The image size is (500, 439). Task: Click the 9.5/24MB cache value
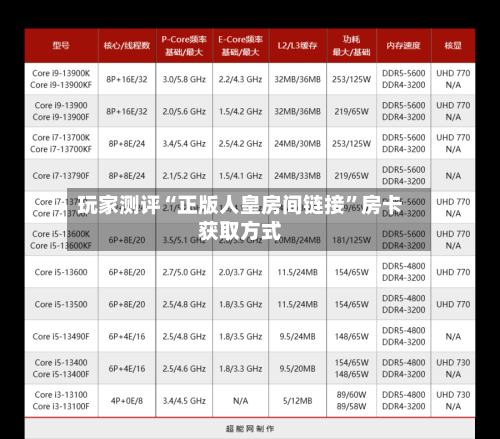coord(297,336)
